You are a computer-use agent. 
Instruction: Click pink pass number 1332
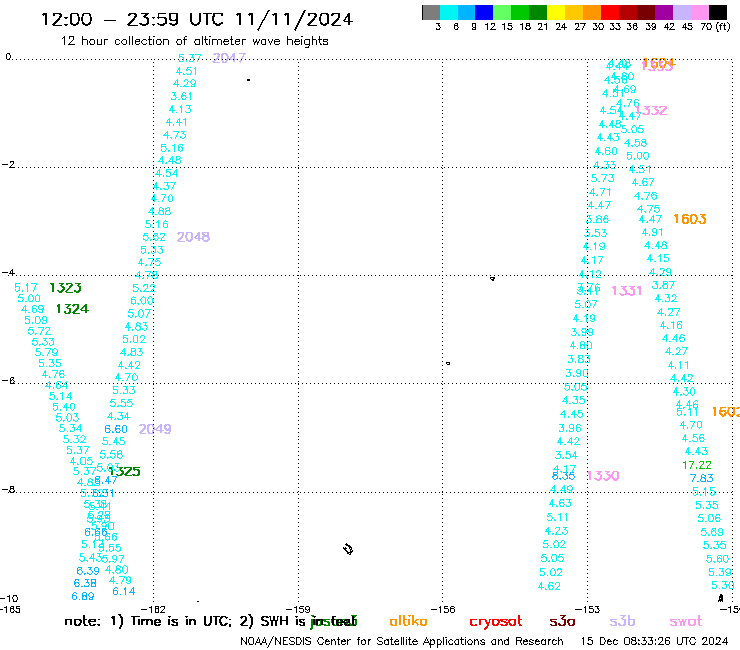651,110
